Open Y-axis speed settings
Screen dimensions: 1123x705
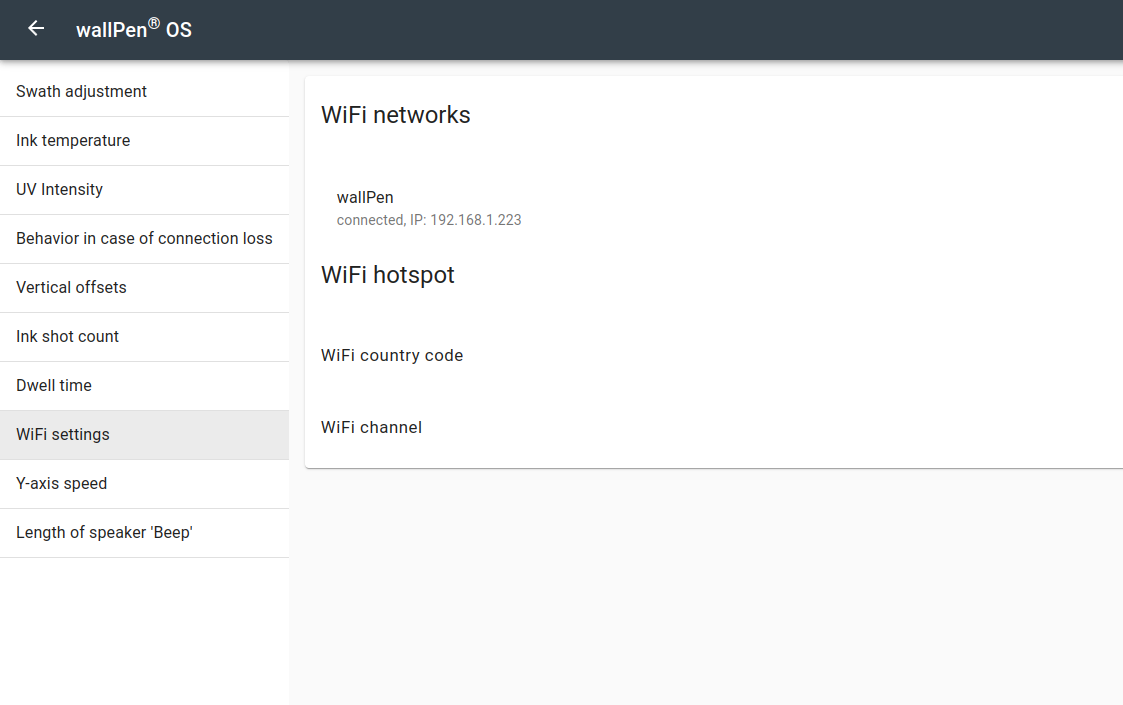coord(145,484)
